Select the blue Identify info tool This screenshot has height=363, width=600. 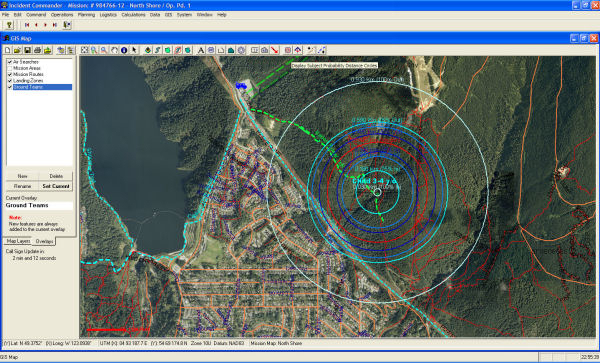(124, 50)
